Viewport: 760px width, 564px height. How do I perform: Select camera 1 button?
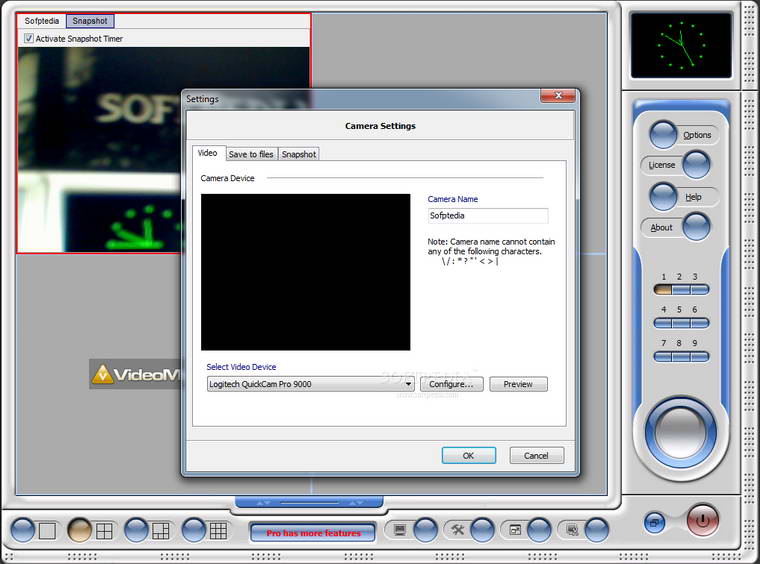663,290
